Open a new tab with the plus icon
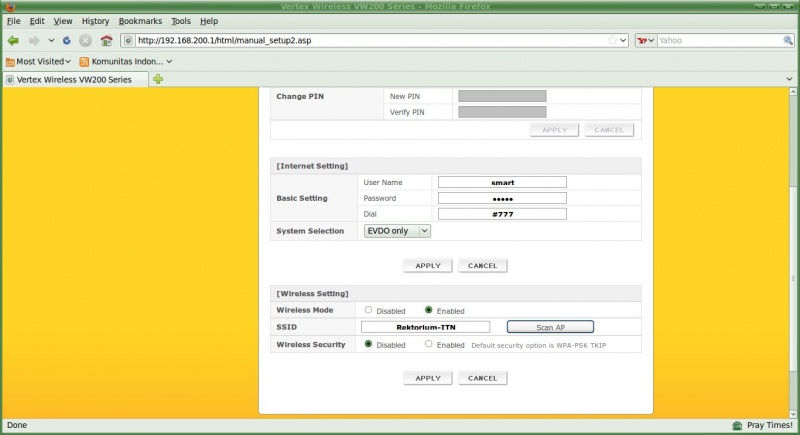Viewport: 800px width, 435px height. [x=158, y=79]
